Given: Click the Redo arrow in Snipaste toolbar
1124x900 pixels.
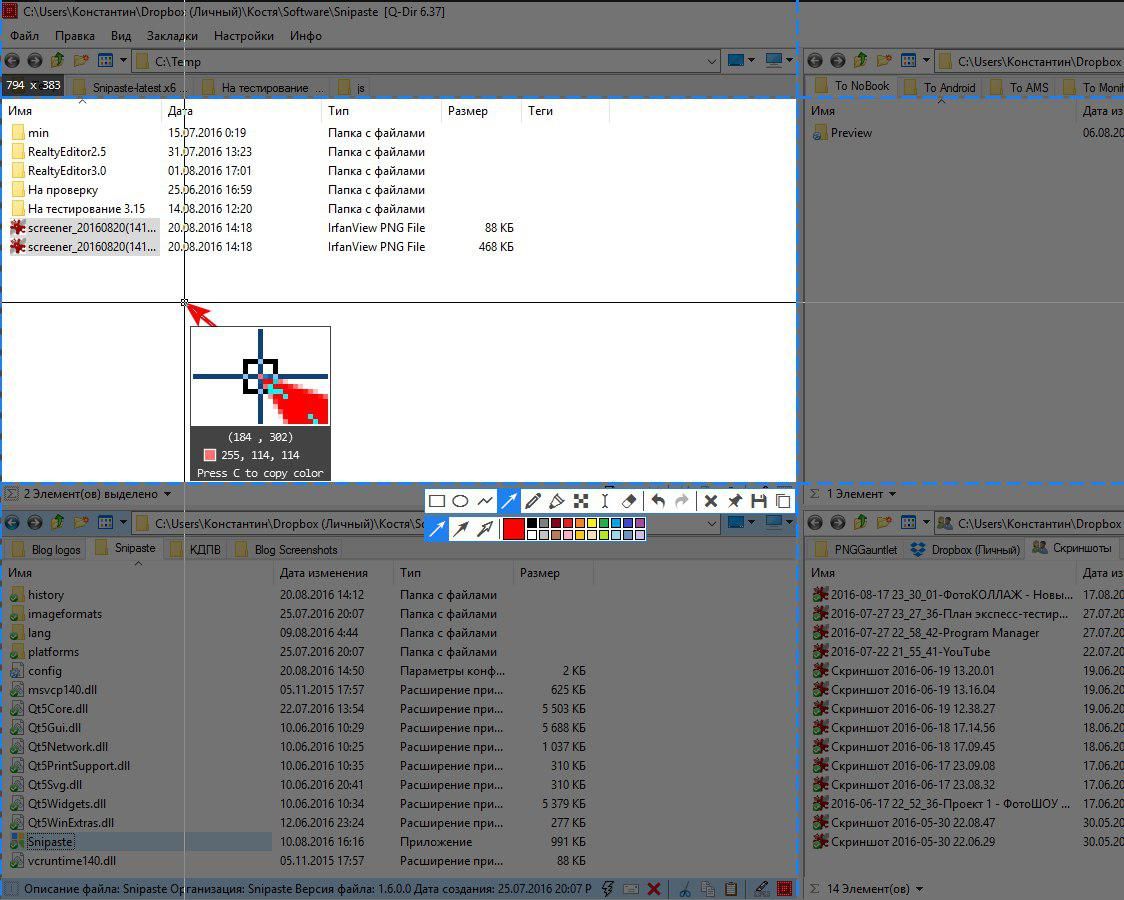Looking at the screenshot, I should [x=682, y=501].
